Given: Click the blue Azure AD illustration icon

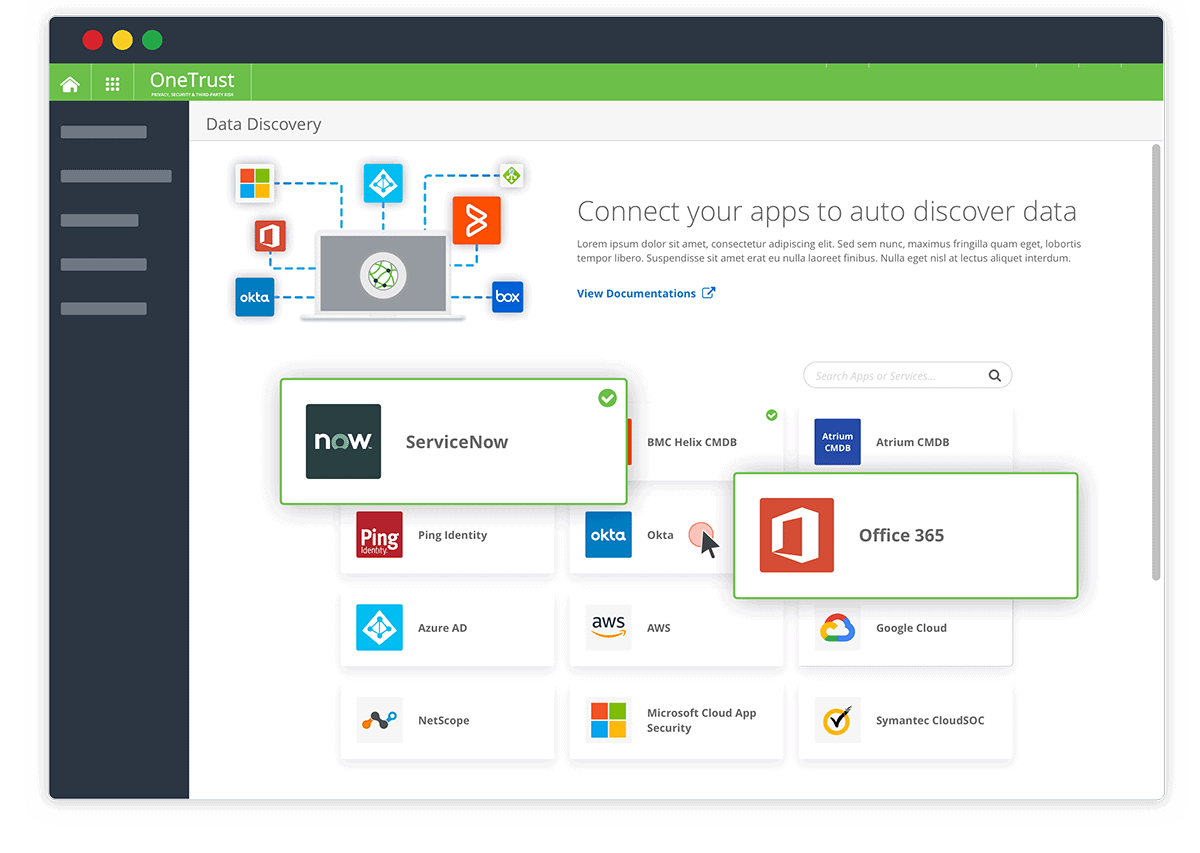Looking at the screenshot, I should click(x=383, y=183).
